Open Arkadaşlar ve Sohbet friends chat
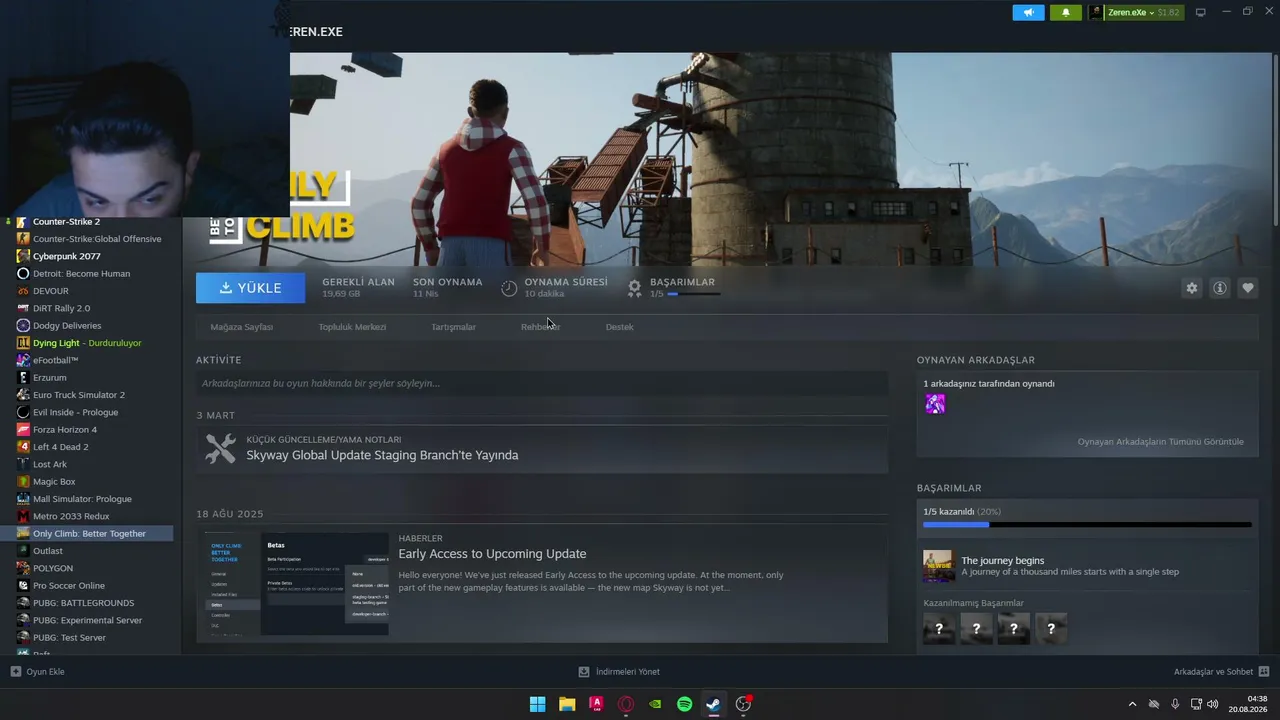Viewport: 1280px width, 720px height. tap(1222, 672)
